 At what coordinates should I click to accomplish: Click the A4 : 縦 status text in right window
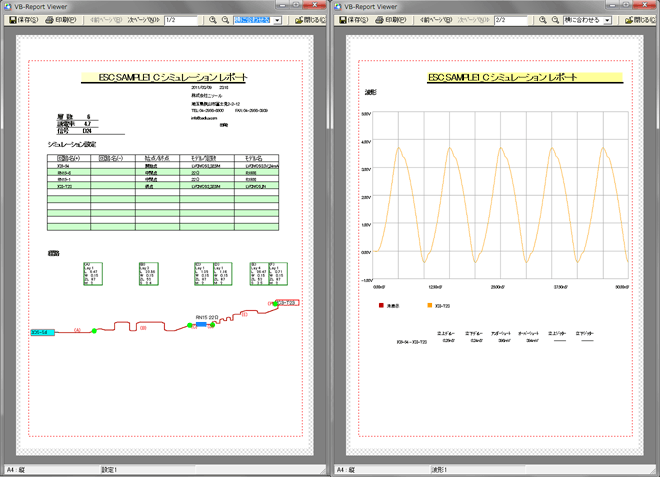point(345,469)
